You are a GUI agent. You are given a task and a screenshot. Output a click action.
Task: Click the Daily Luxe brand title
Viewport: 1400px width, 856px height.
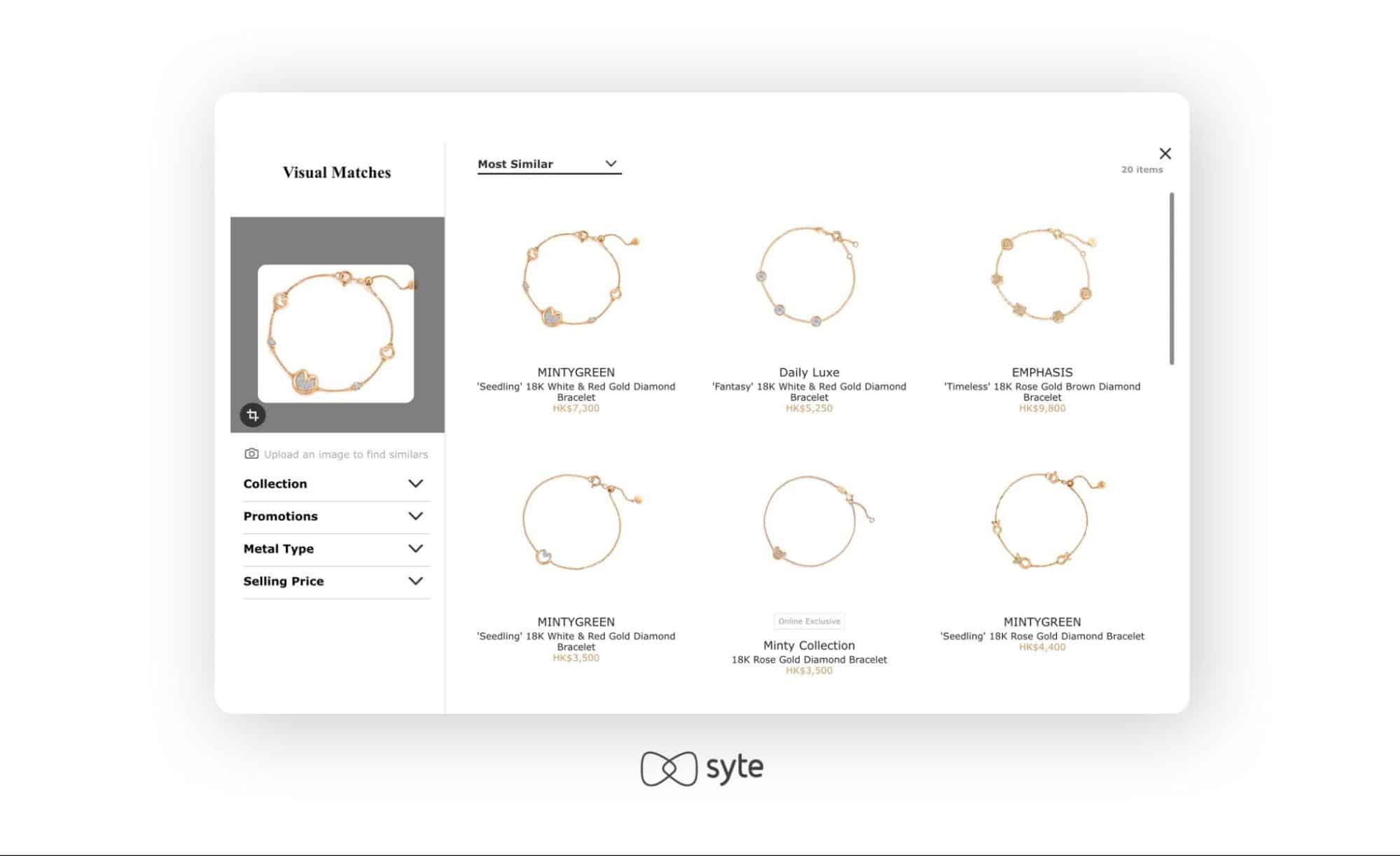pyautogui.click(x=809, y=372)
